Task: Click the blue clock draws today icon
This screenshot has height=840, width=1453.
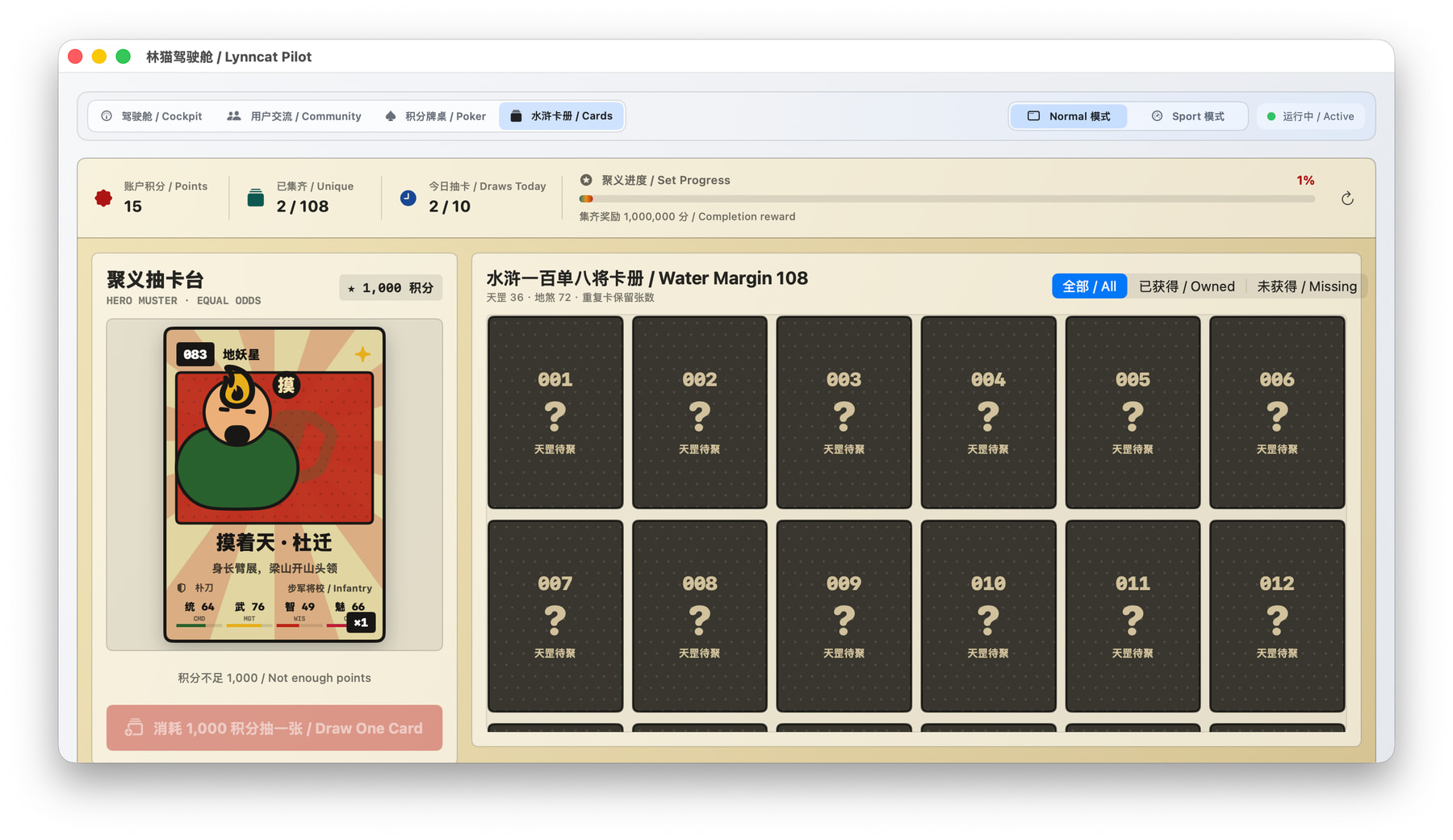Action: click(408, 198)
